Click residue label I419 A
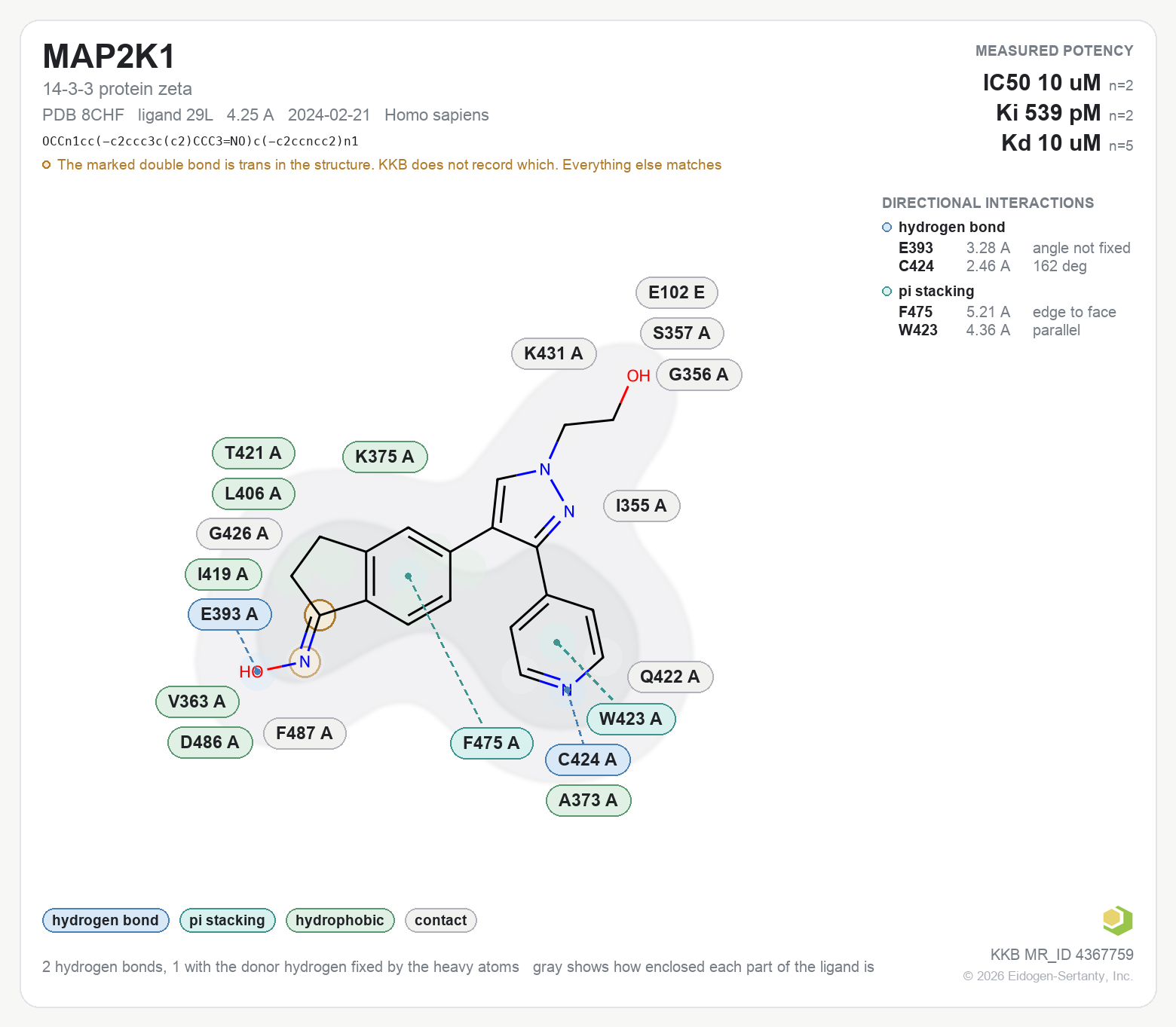Image resolution: width=1176 pixels, height=1027 pixels. 223,574
